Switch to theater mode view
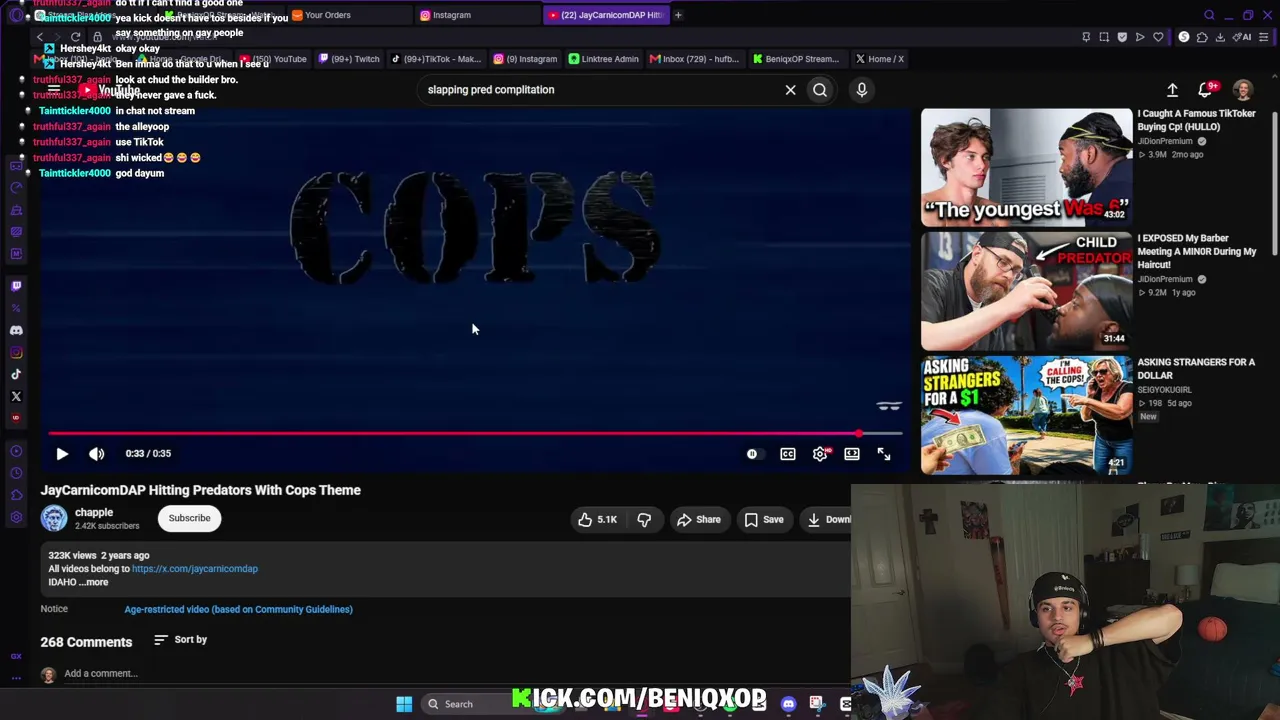Viewport: 1280px width, 720px height. pyautogui.click(x=852, y=454)
